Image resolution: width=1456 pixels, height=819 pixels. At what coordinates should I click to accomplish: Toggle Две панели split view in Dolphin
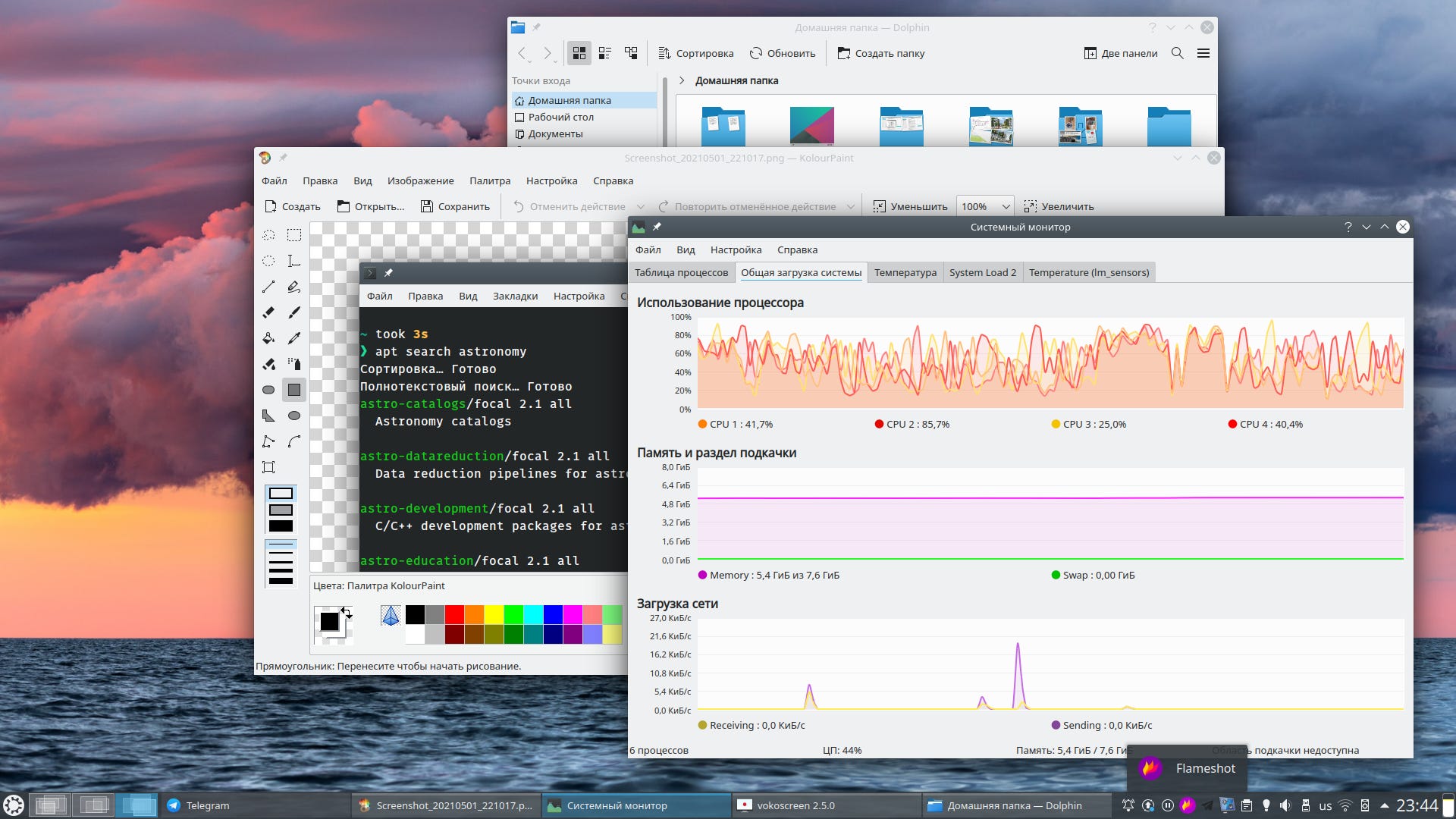[x=1121, y=53]
